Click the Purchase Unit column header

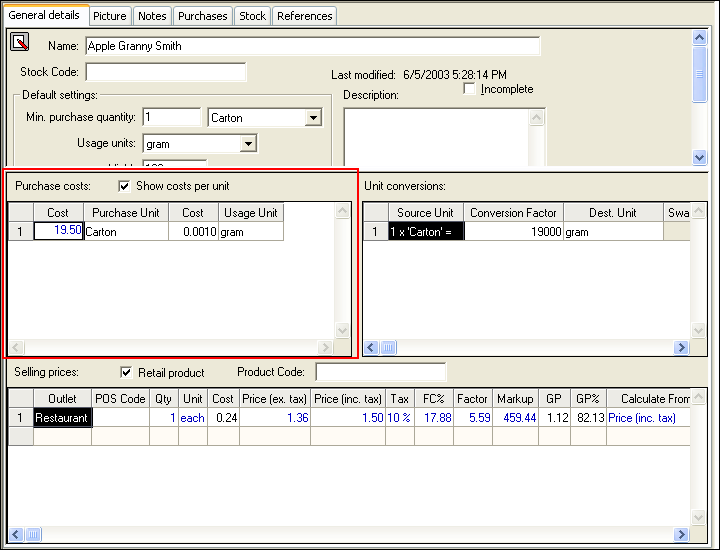pos(126,213)
